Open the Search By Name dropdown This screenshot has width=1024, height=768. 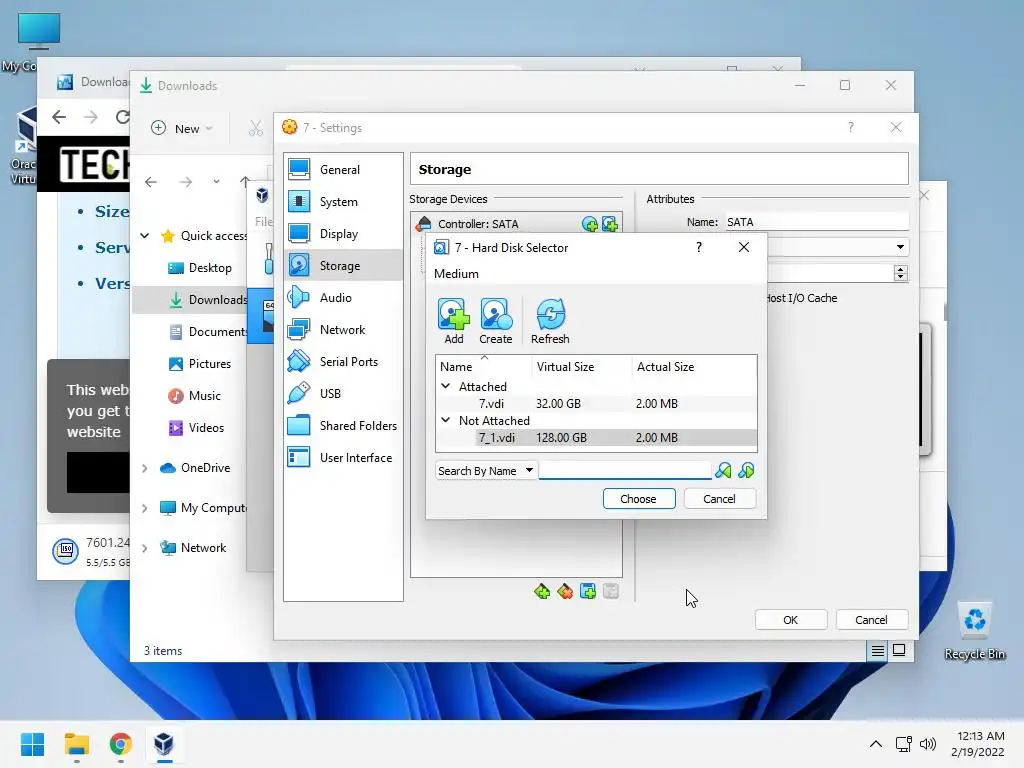486,471
